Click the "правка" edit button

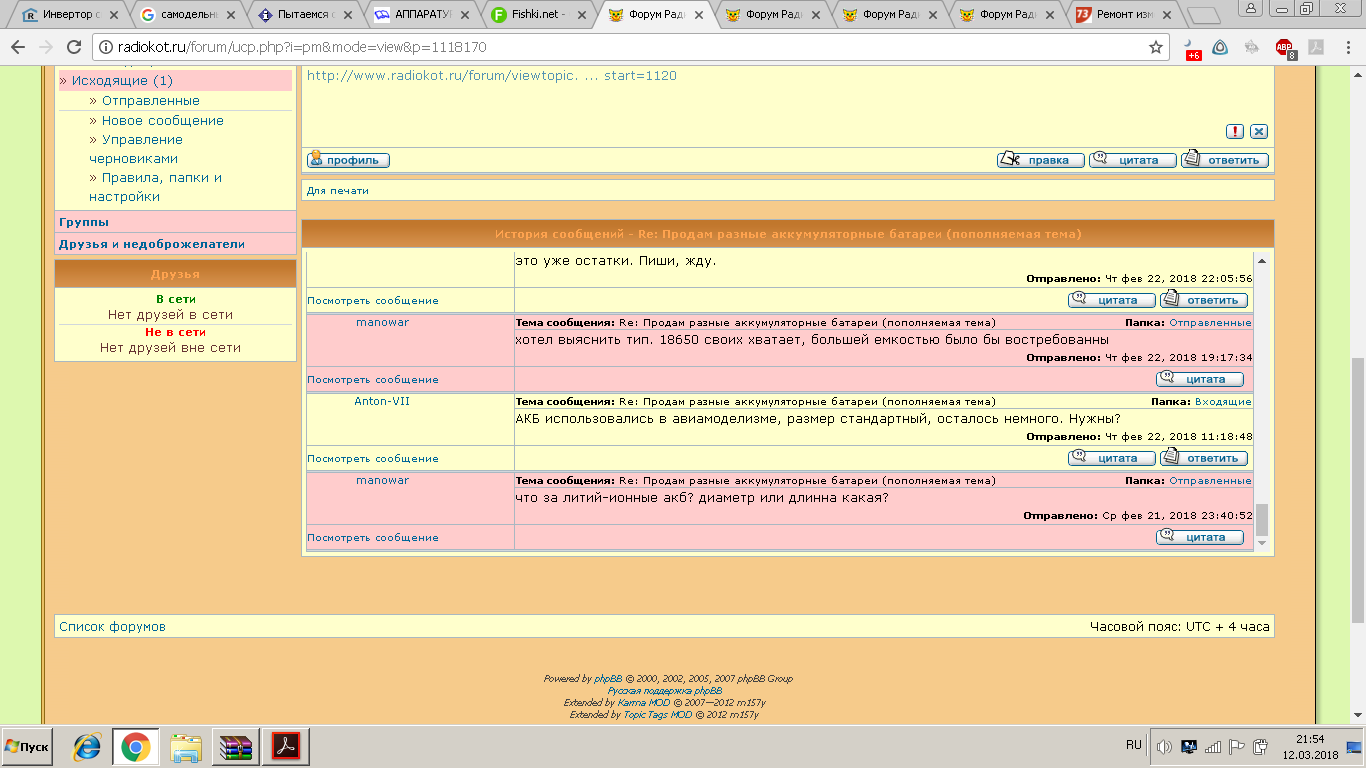coord(1040,160)
